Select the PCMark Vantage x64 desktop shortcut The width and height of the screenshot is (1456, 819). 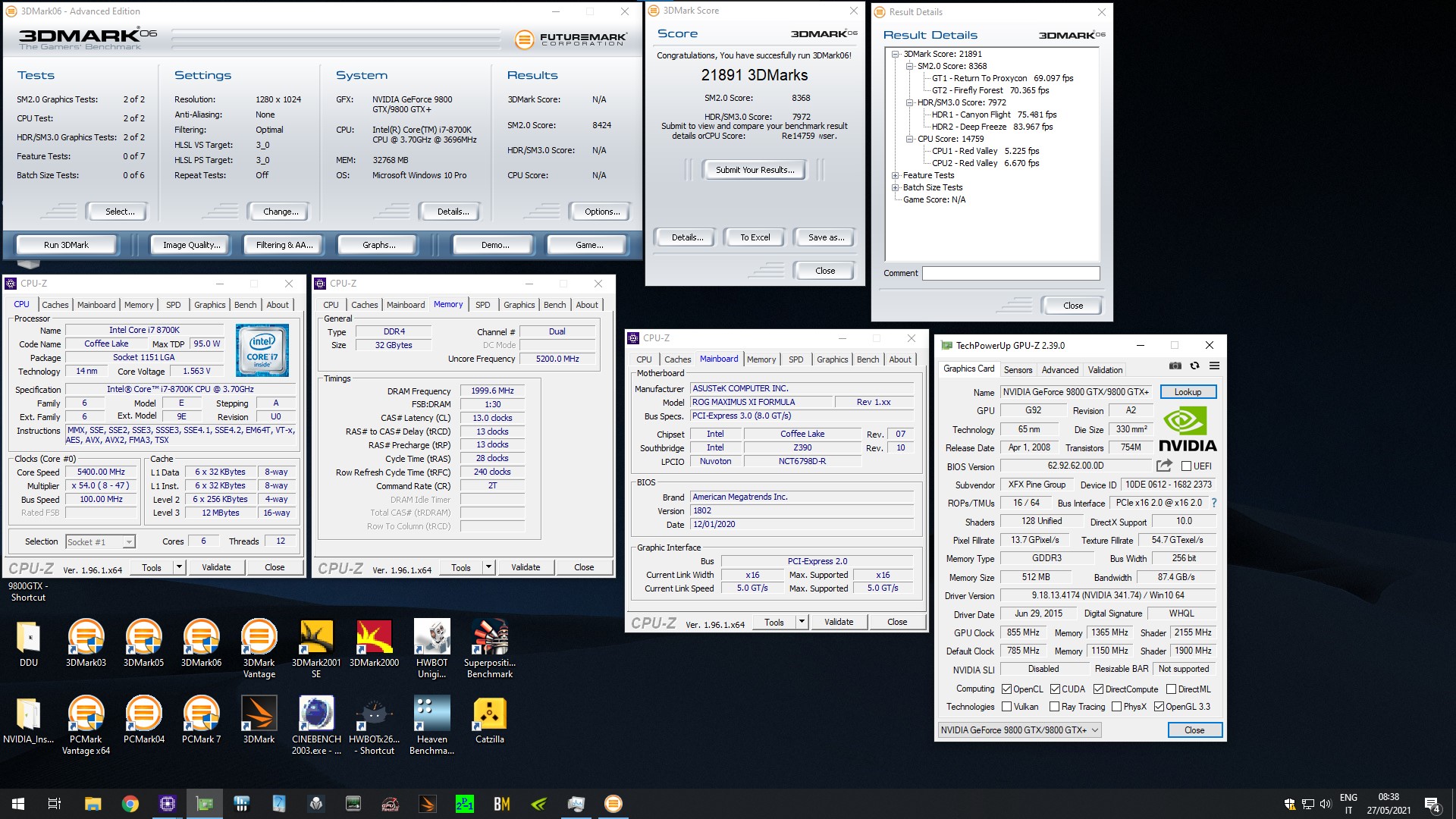click(86, 725)
